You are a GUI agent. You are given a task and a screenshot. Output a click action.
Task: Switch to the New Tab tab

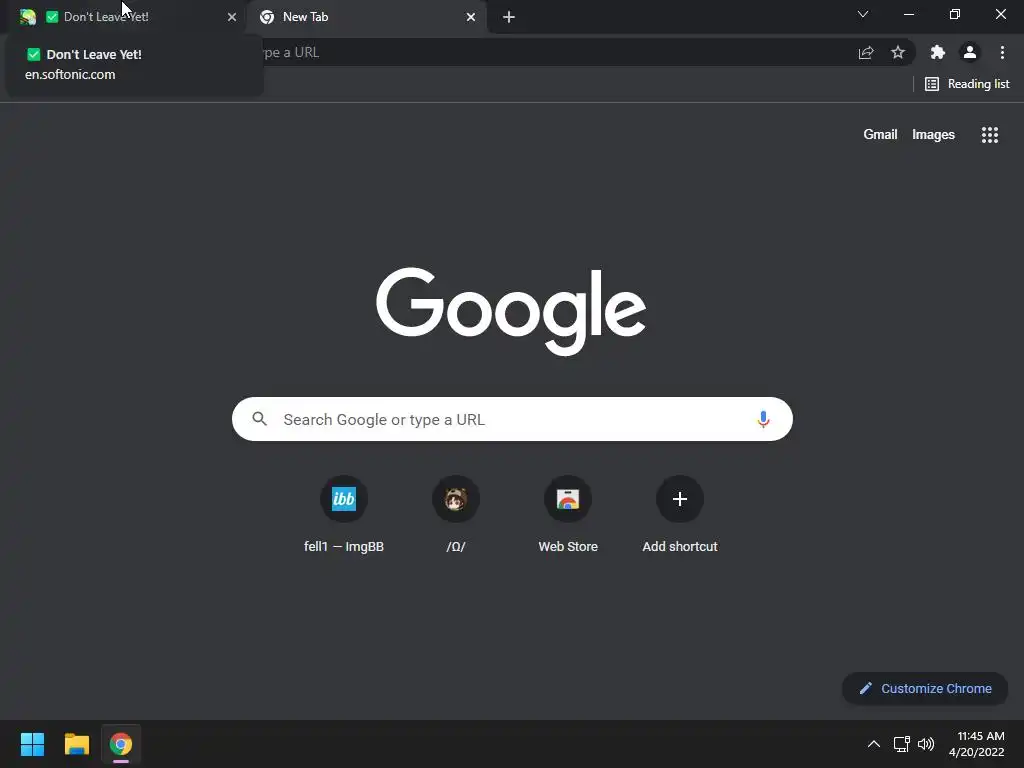[366, 17]
